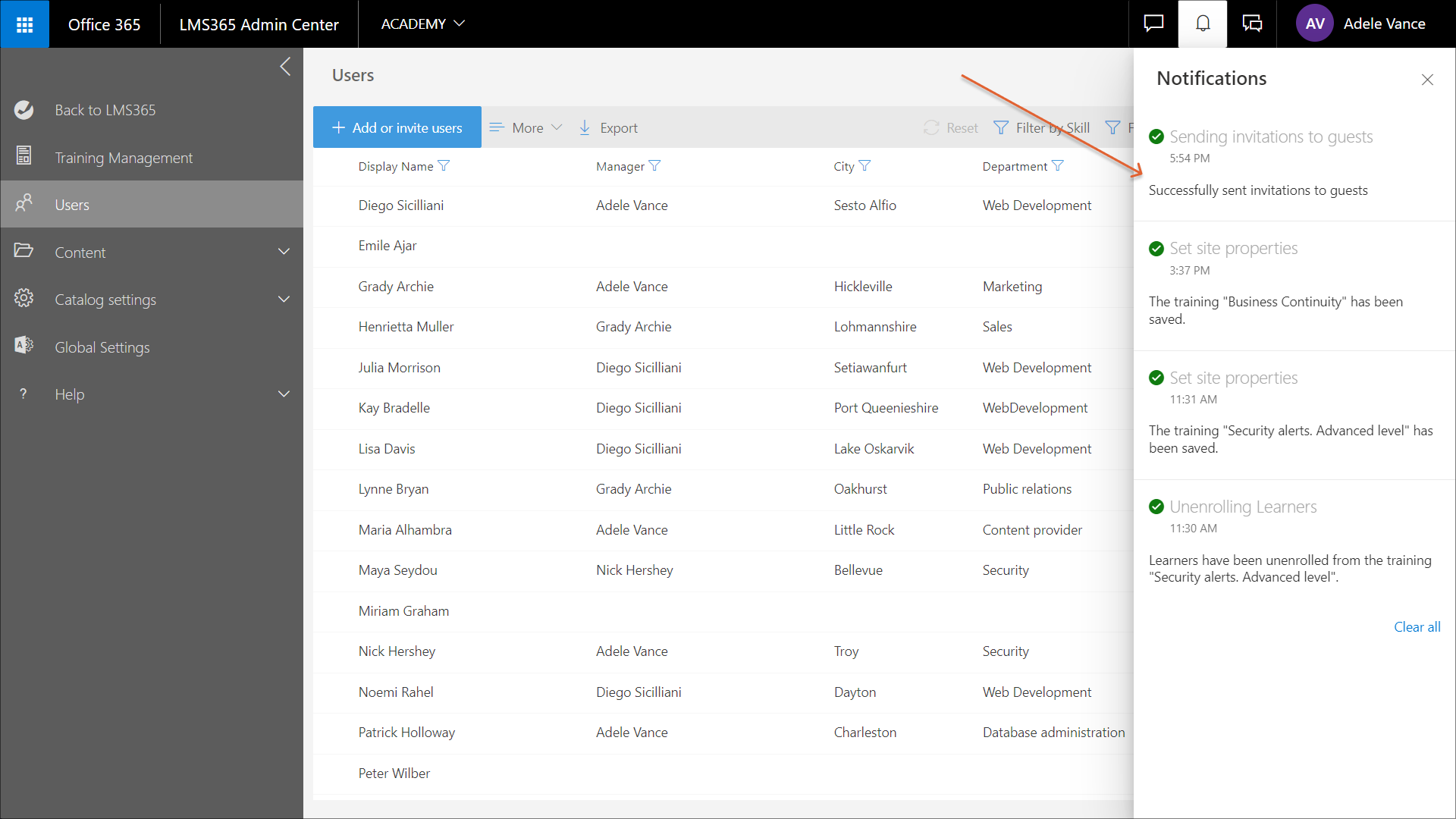1456x819 pixels.
Task: Click Clear all notifications link
Action: point(1417,627)
